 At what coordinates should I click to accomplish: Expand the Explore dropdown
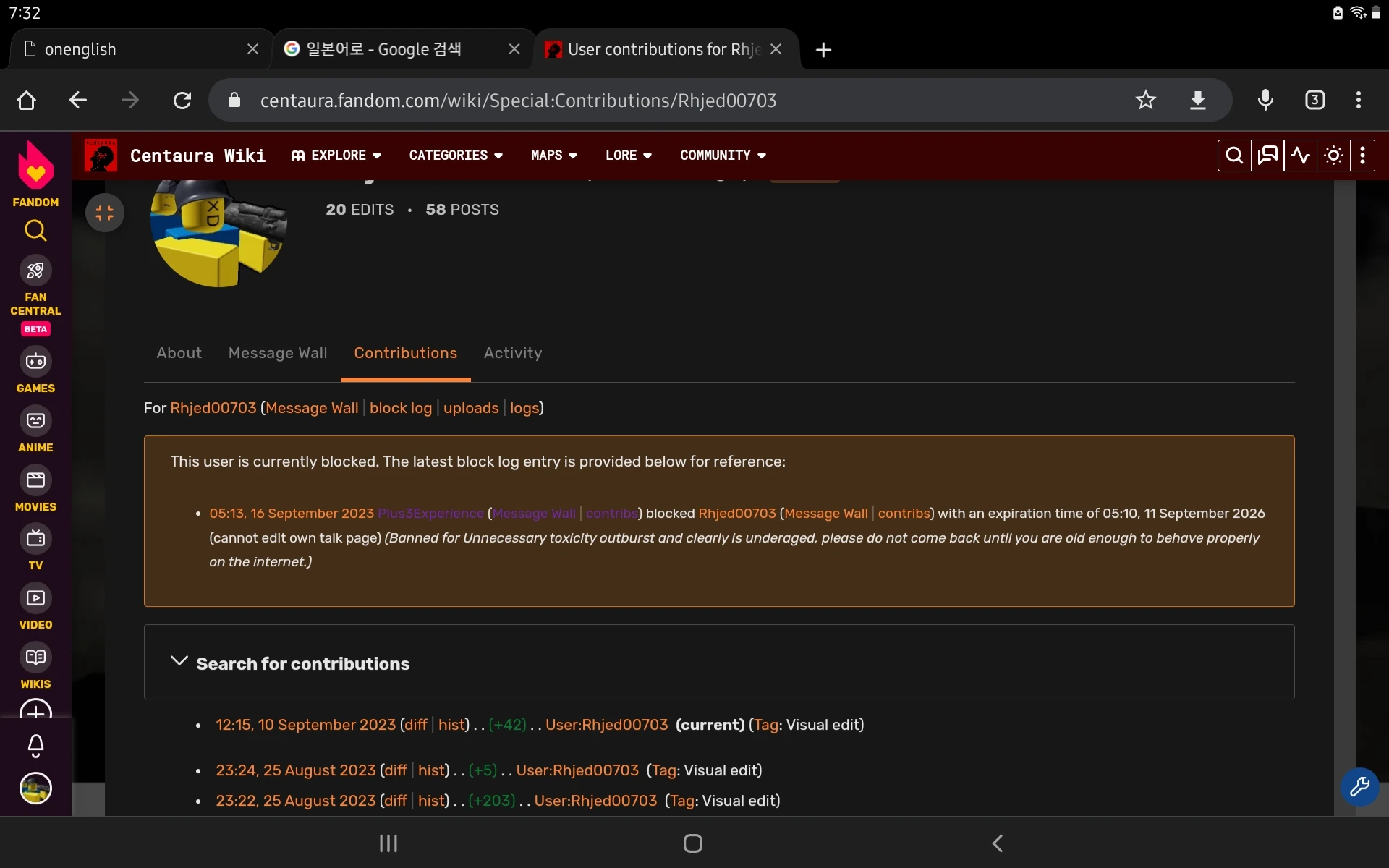335,155
